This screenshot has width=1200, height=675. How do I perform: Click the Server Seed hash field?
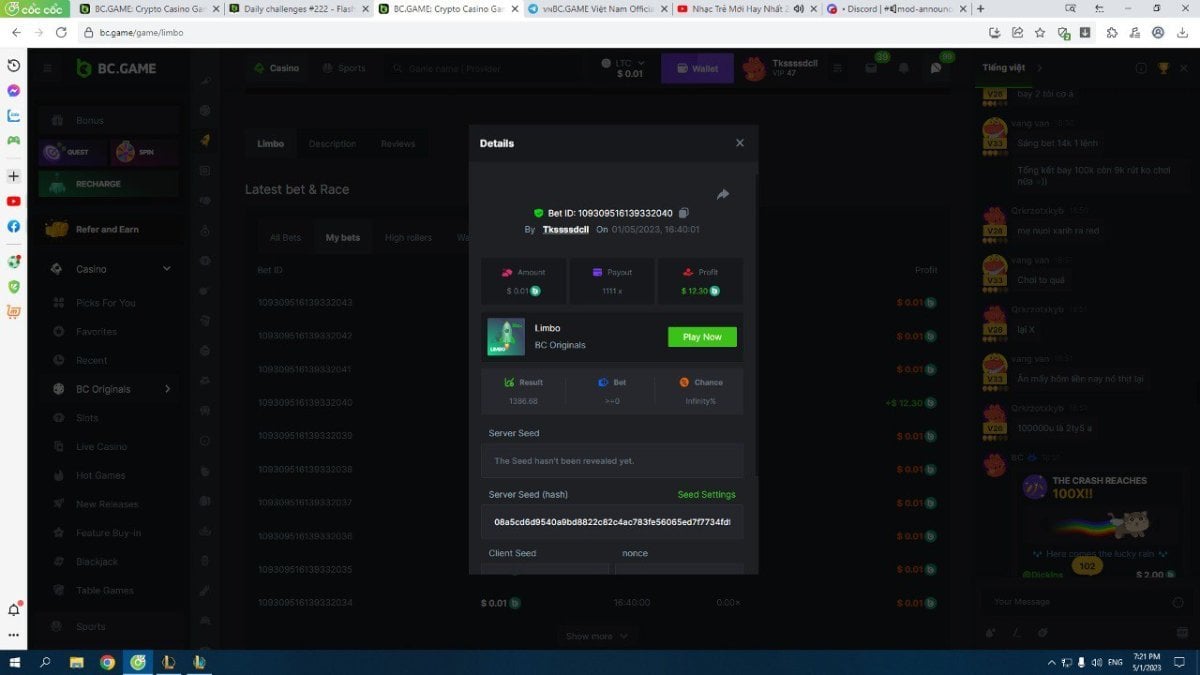pyautogui.click(x=611, y=522)
